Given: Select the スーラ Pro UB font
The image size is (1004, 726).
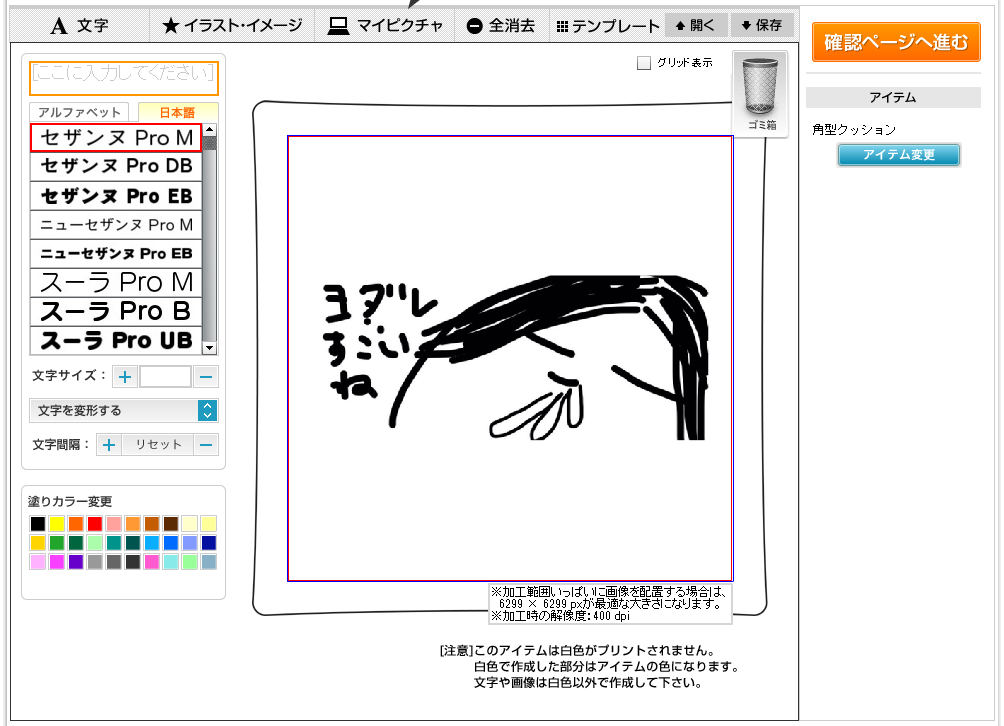Looking at the screenshot, I should pyautogui.click(x=116, y=340).
